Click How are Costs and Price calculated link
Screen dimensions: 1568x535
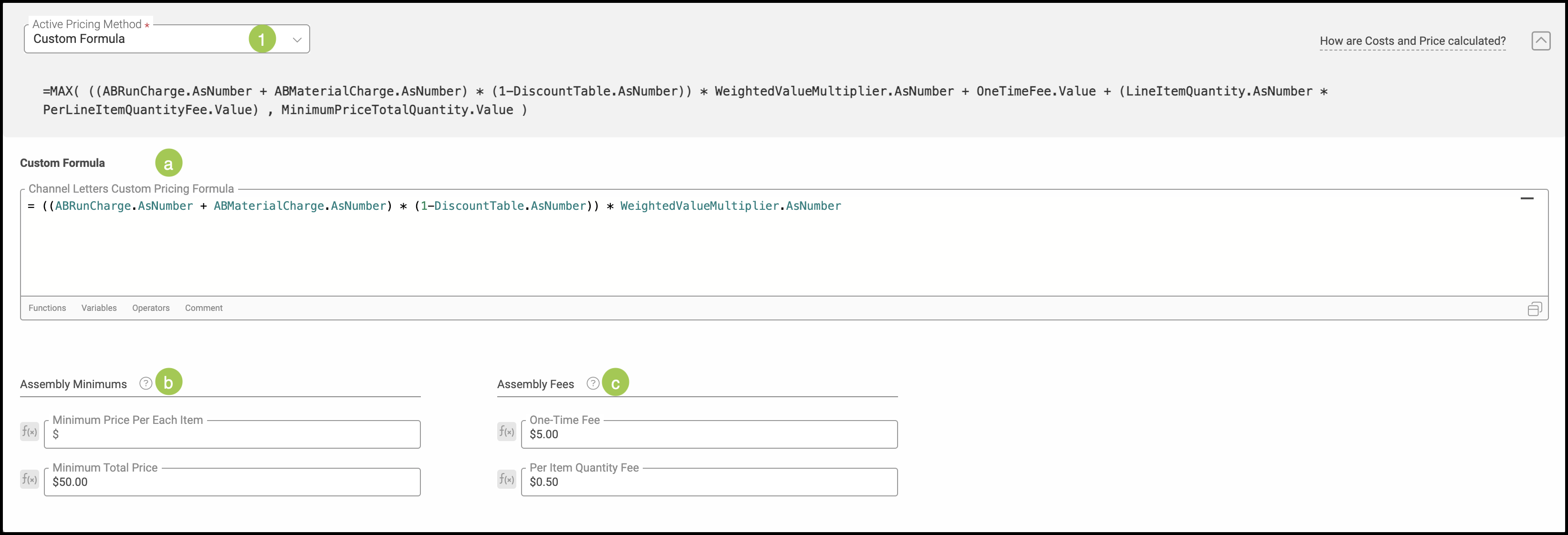1412,41
